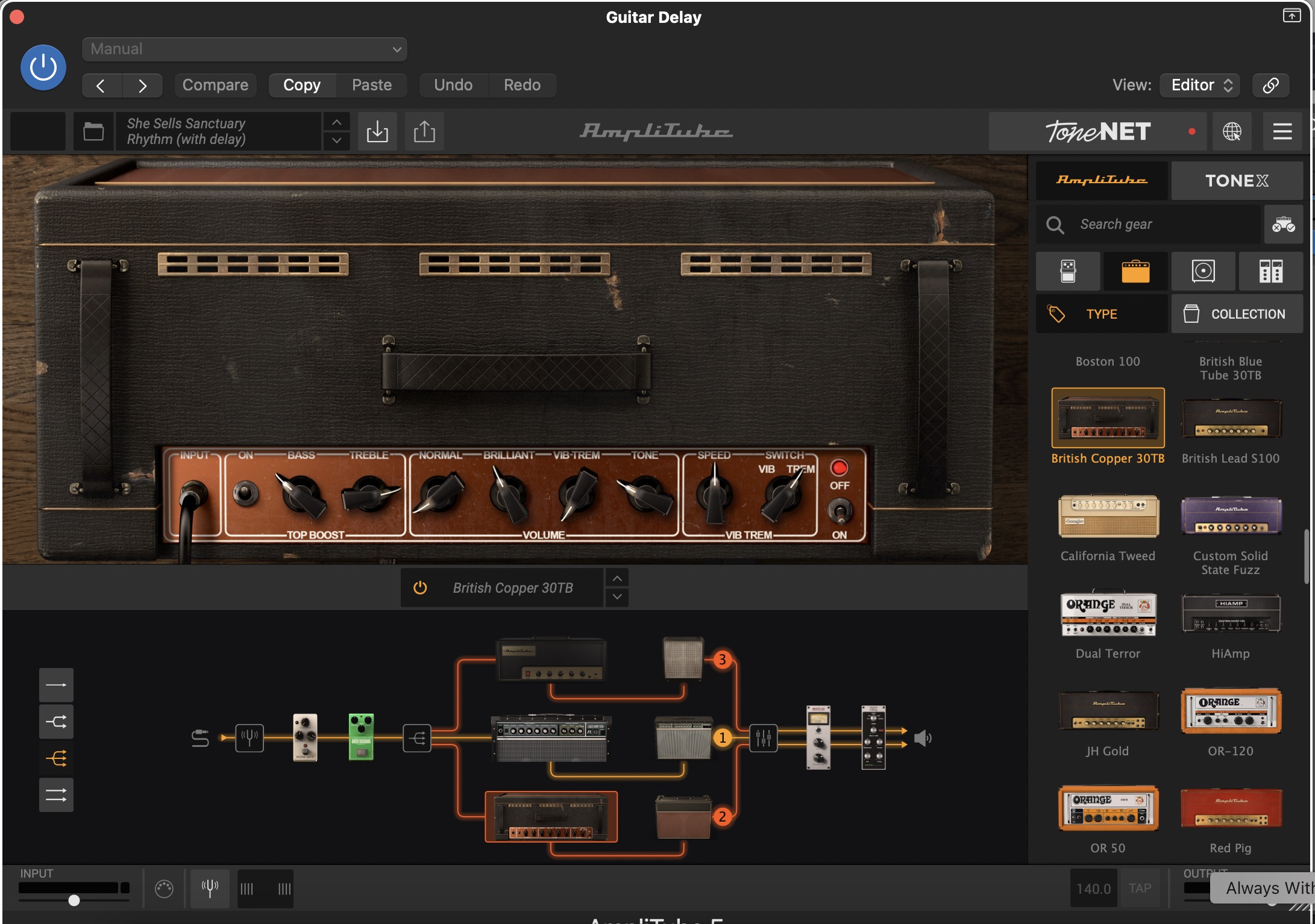Click the Copy button
The height and width of the screenshot is (924, 1315).
point(302,85)
